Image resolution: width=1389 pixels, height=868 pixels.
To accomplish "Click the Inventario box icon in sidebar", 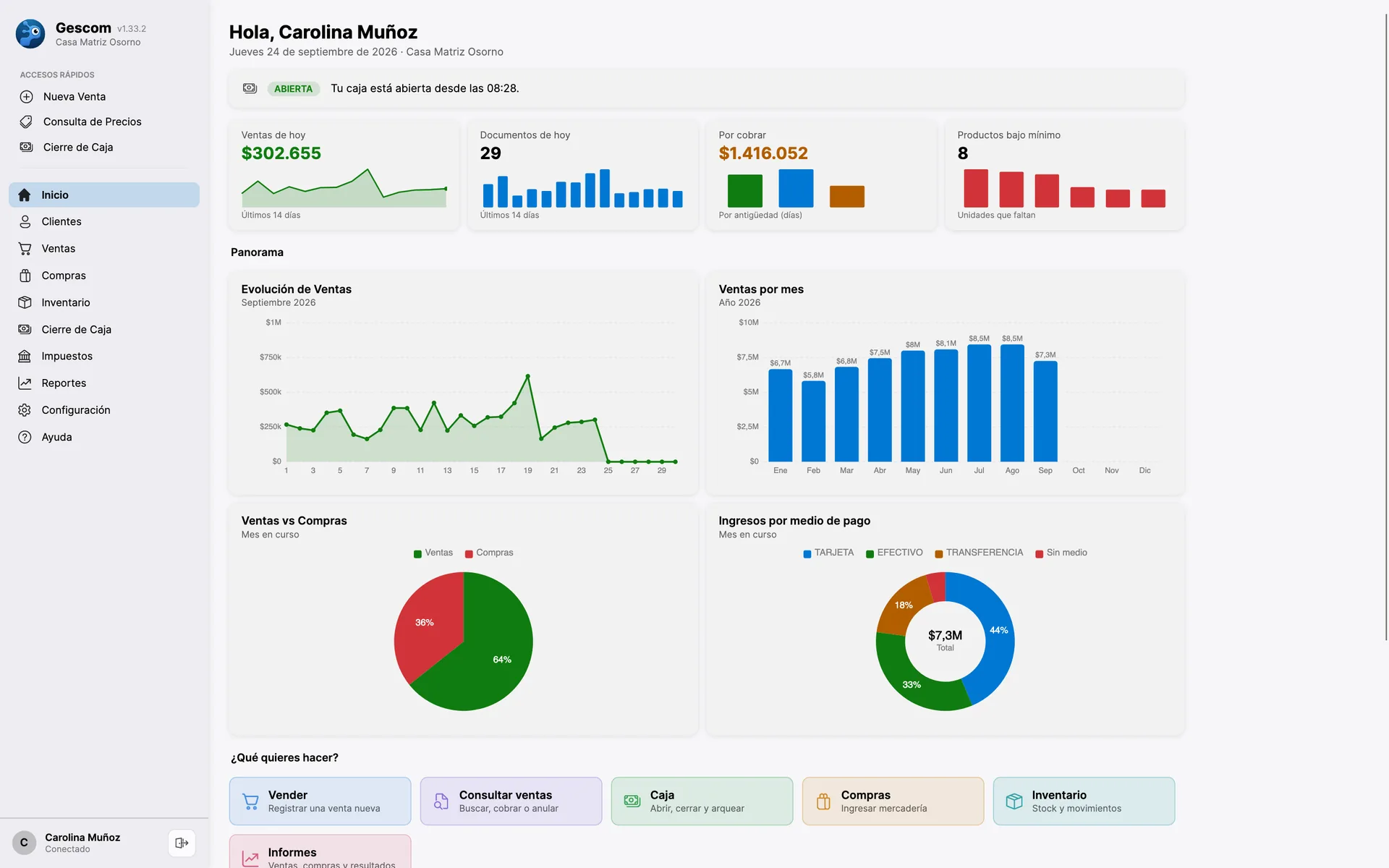I will 25,302.
